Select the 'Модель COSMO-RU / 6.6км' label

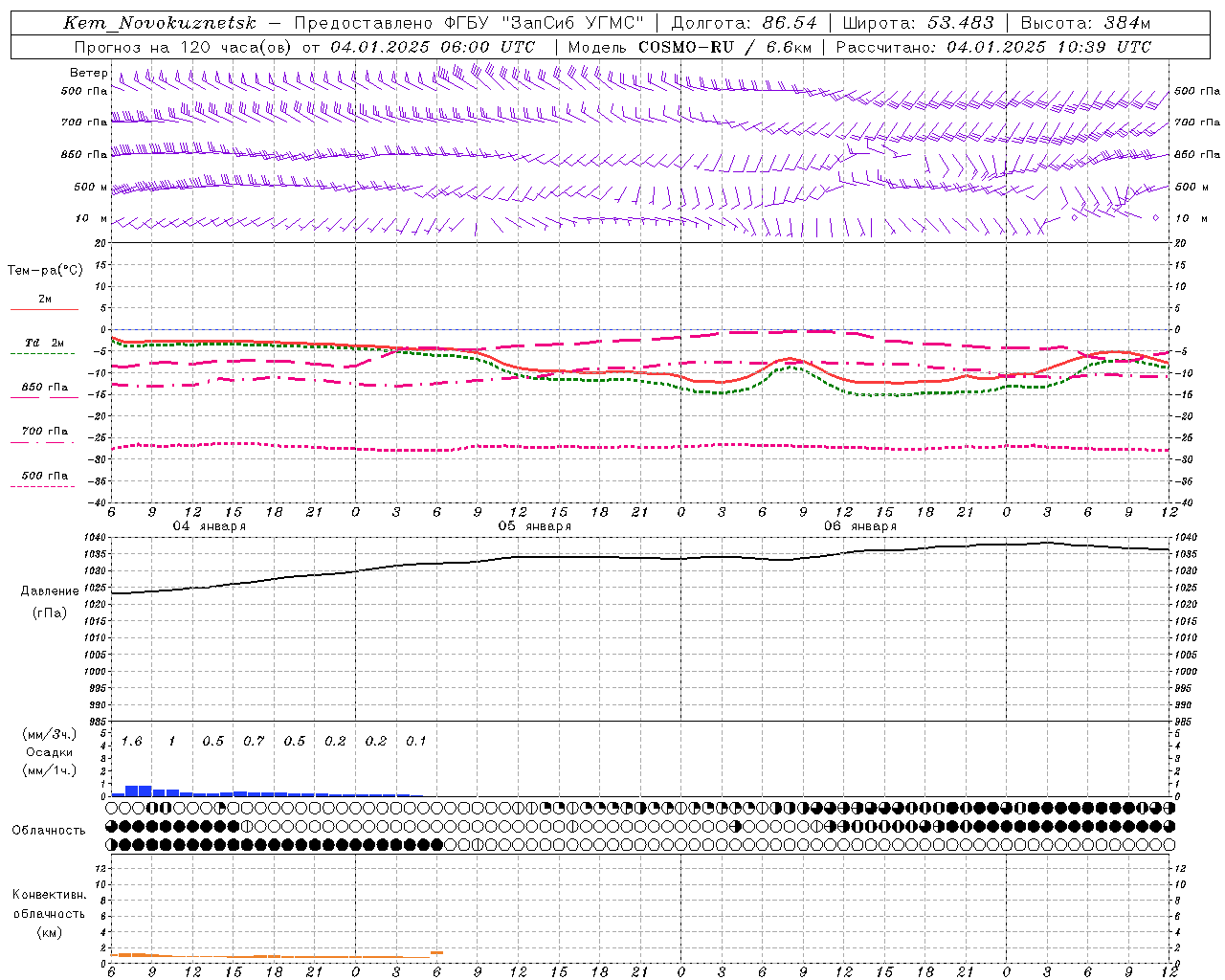(689, 47)
